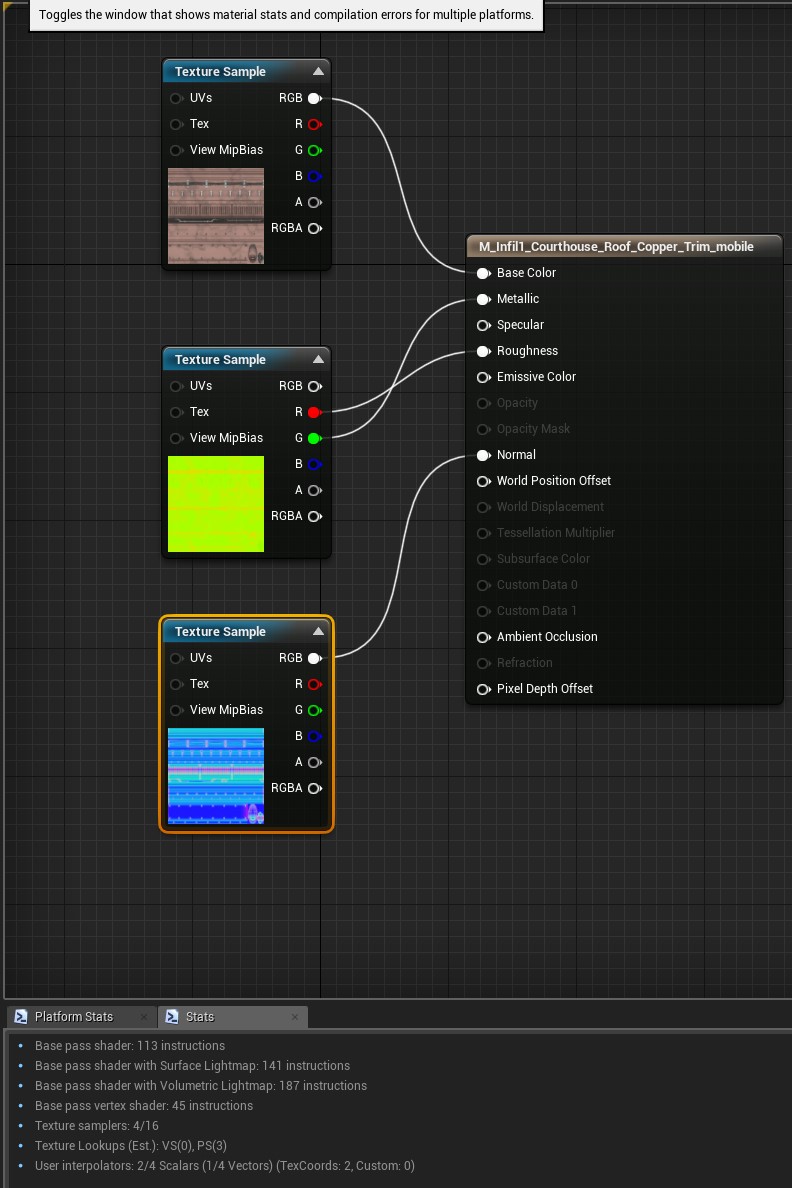Click the Tex input pin on the middle Texture Sample
Screen dimensions: 792x1188
point(177,412)
